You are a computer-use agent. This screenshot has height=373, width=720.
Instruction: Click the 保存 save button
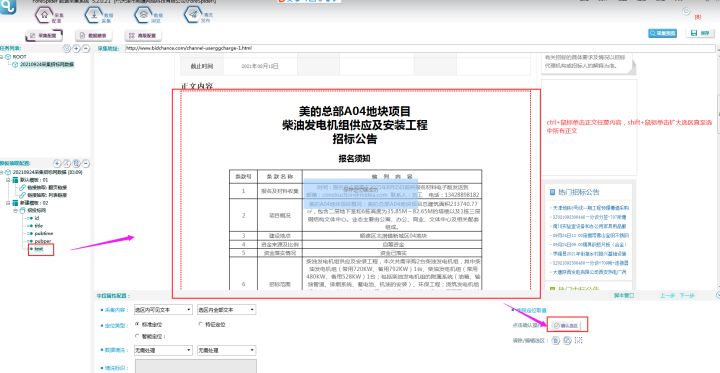click(701, 33)
